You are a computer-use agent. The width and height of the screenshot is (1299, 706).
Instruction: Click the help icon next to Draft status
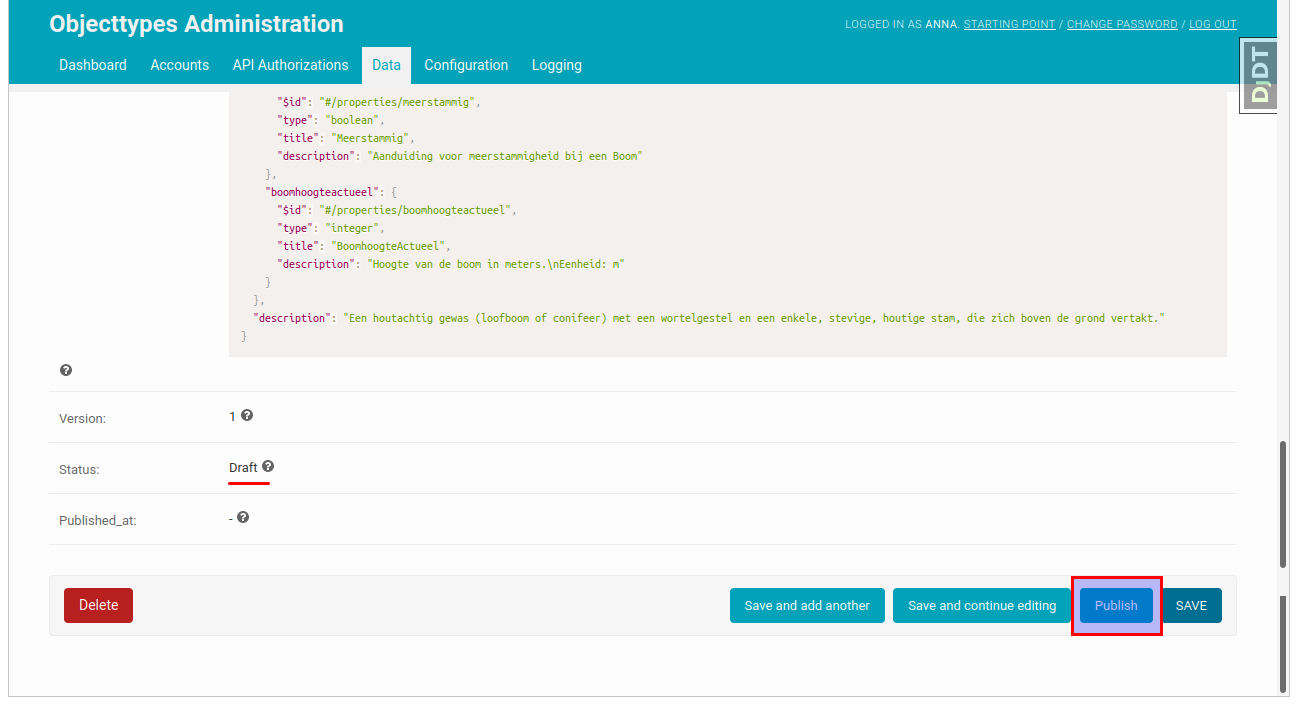click(268, 466)
